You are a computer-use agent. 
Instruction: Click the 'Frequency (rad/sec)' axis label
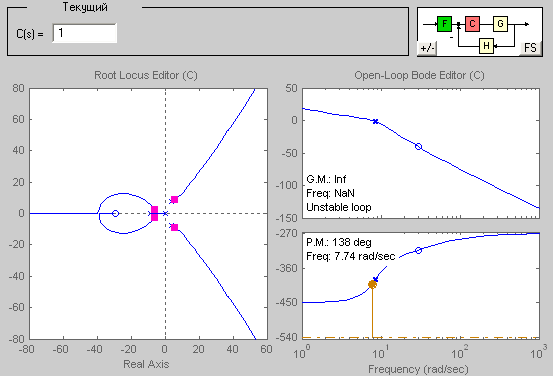click(418, 369)
